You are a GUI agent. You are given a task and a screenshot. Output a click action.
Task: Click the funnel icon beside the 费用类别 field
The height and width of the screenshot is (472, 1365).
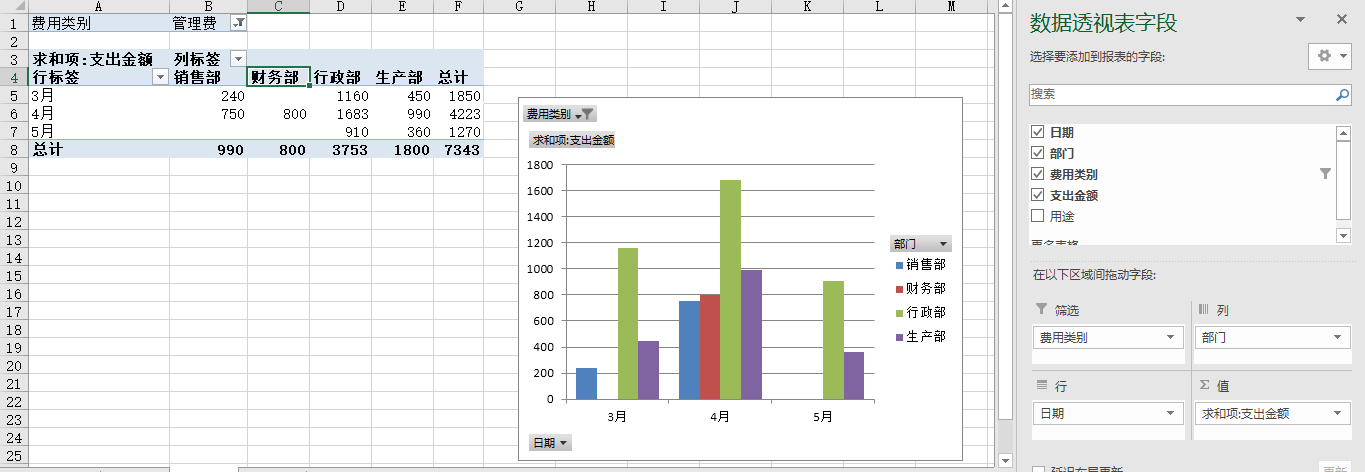[1326, 174]
